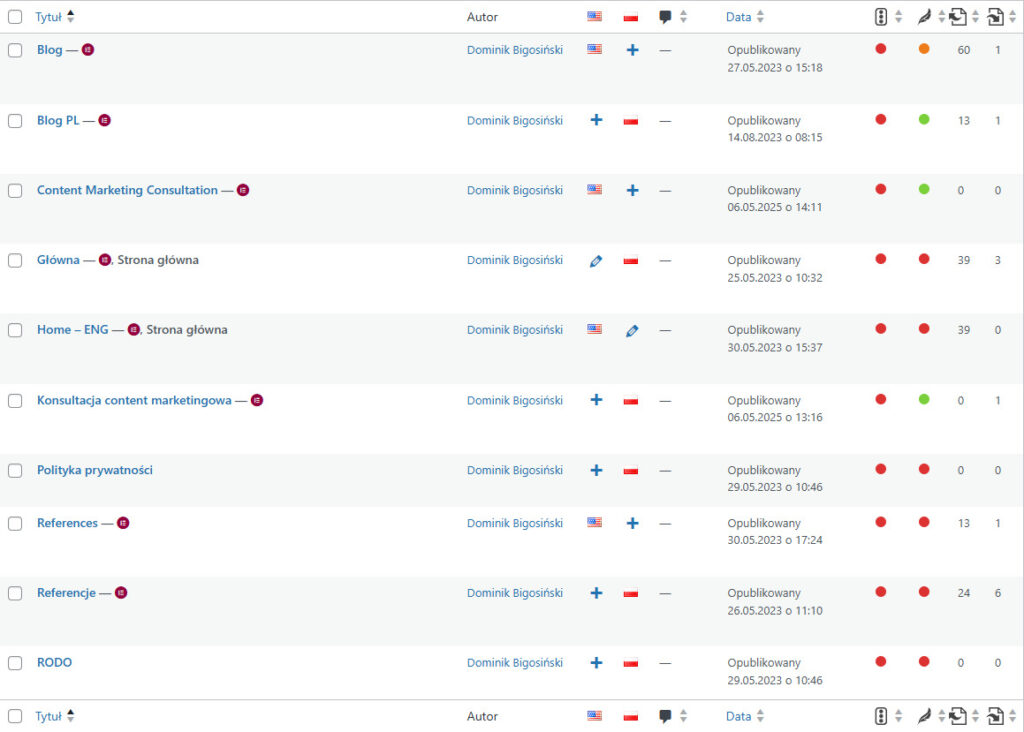Tick checkbox for Content Marketing Consultation
This screenshot has width=1024, height=732.
(x=15, y=191)
